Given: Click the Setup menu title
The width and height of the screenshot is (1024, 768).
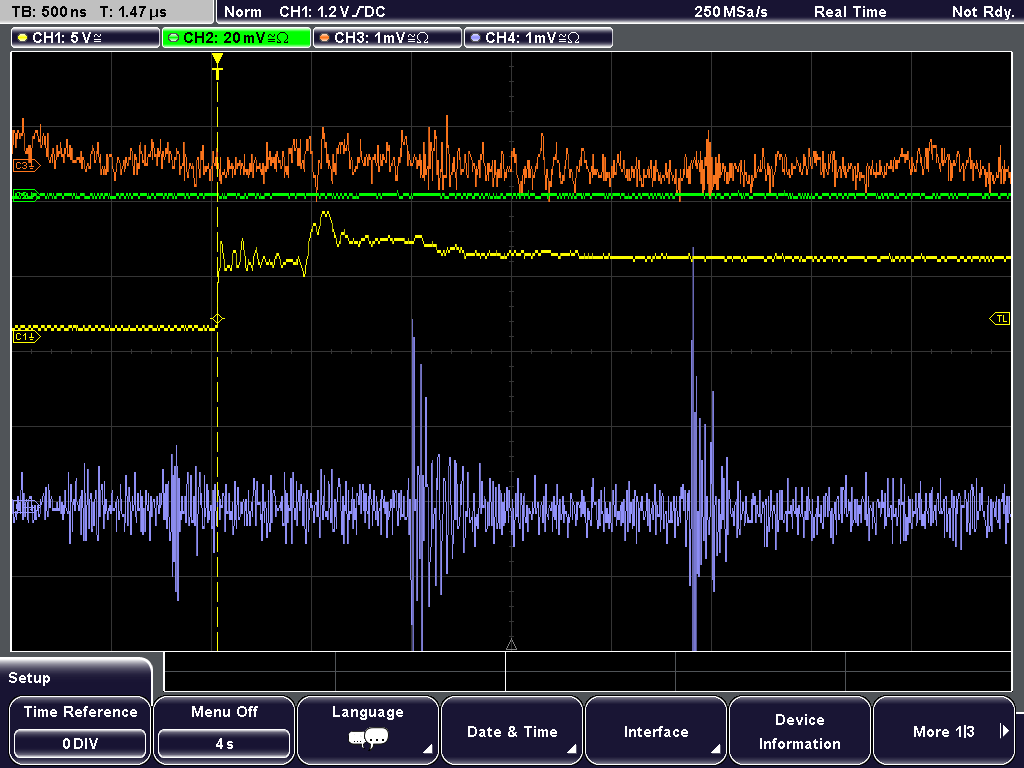Looking at the screenshot, I should point(29,678).
